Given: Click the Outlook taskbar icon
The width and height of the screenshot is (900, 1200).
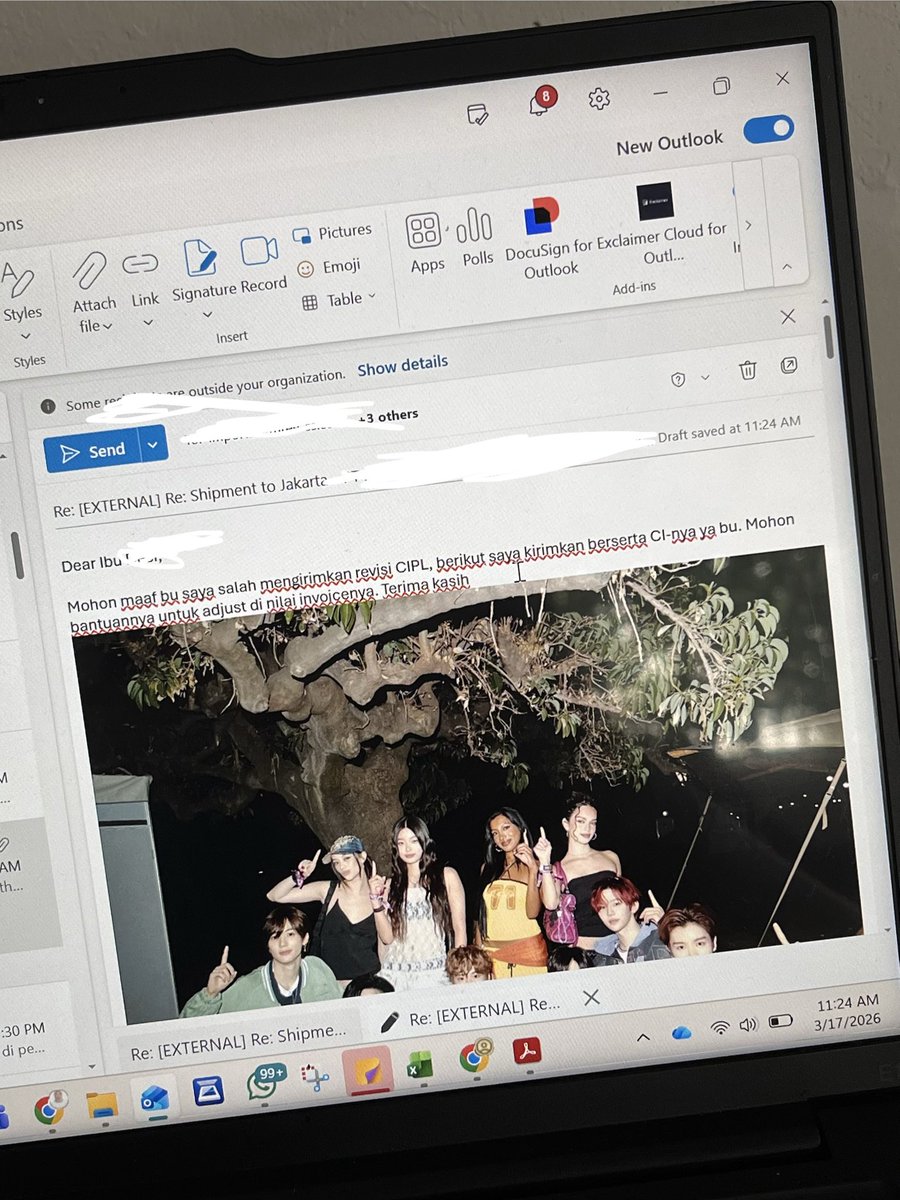Looking at the screenshot, I should [154, 1098].
